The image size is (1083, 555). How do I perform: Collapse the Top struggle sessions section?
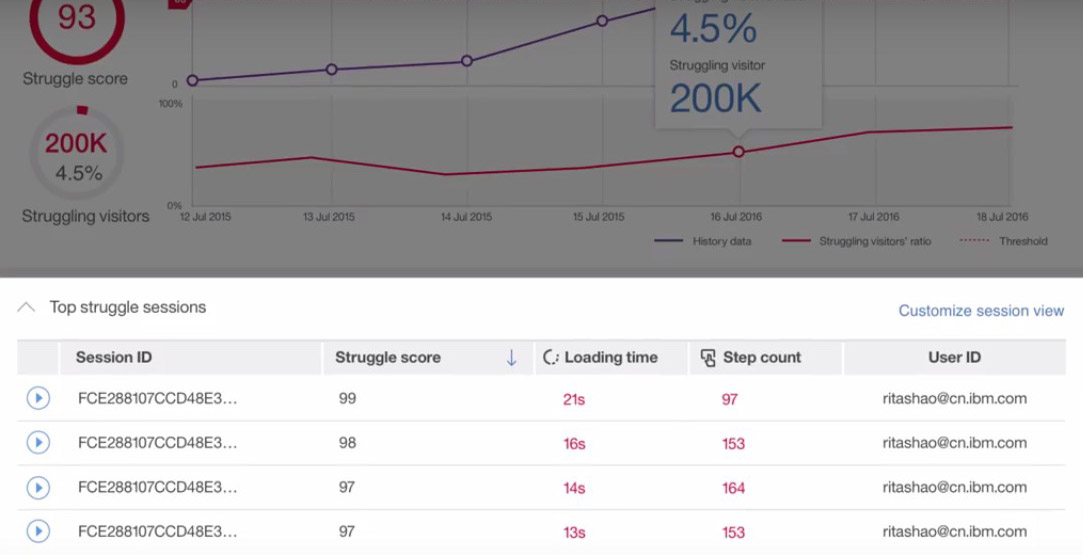click(26, 307)
